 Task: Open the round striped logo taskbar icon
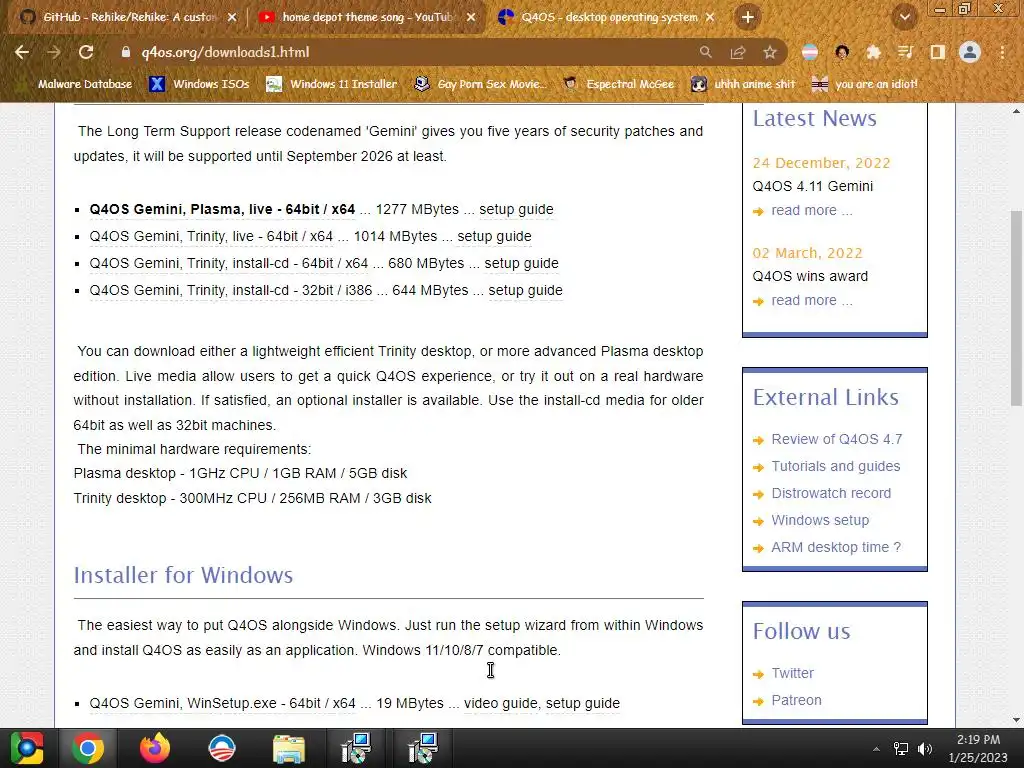coord(222,748)
